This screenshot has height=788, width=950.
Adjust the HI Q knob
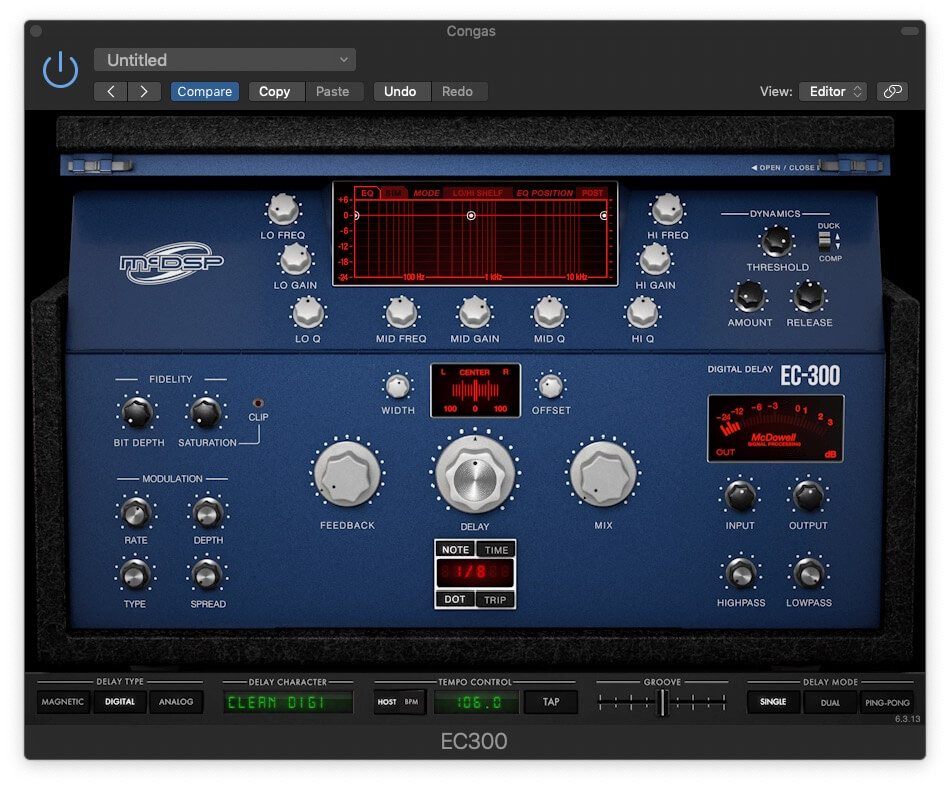[x=642, y=313]
